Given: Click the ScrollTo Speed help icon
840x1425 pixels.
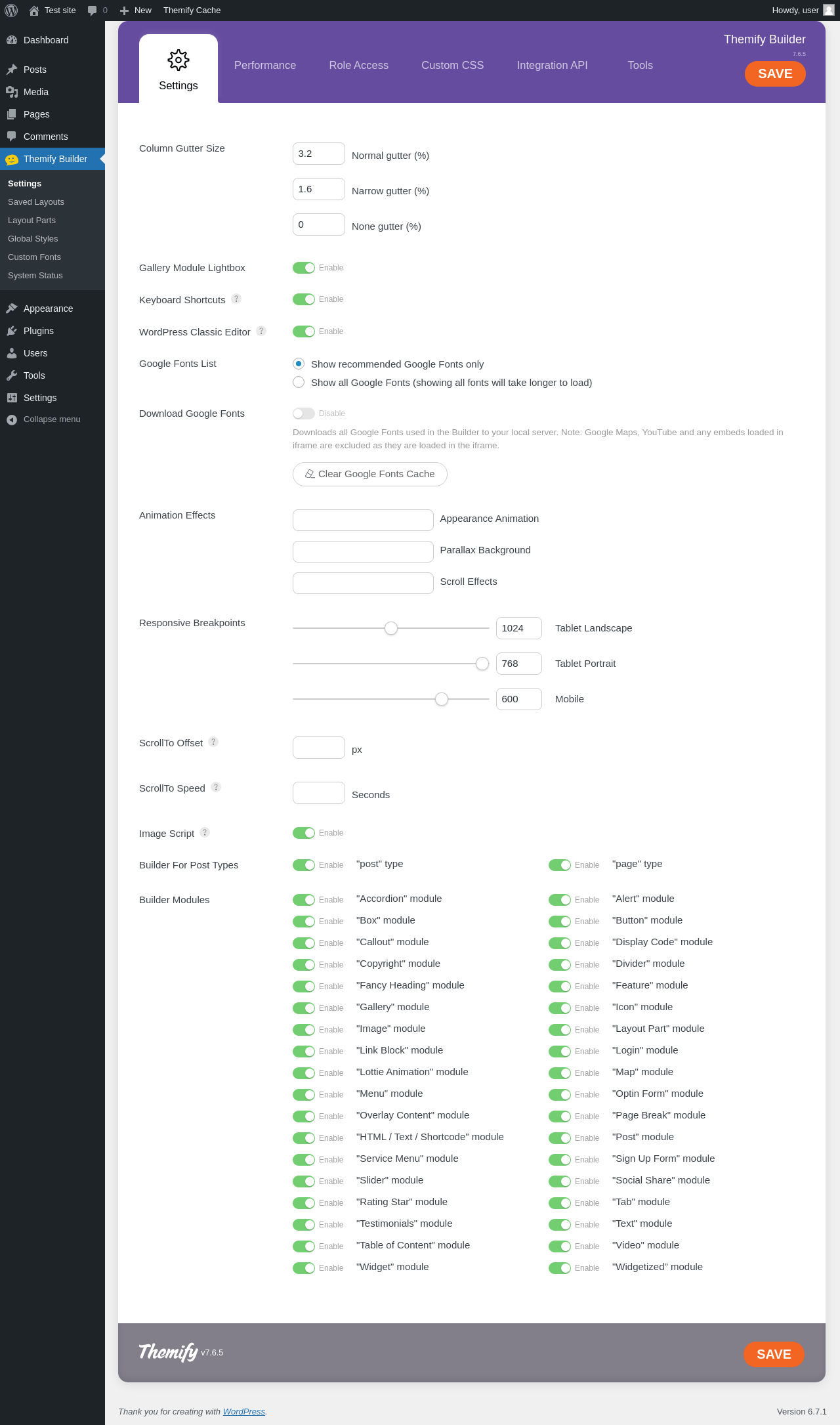Looking at the screenshot, I should pos(216,787).
